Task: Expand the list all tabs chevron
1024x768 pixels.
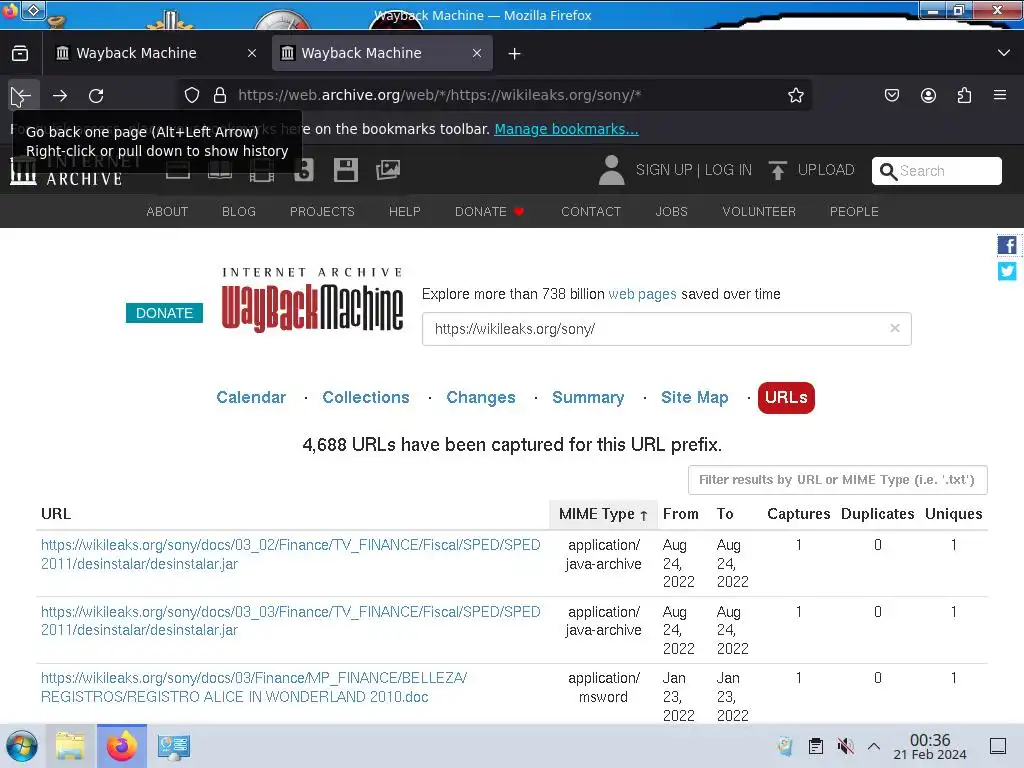Action: coord(1004,53)
